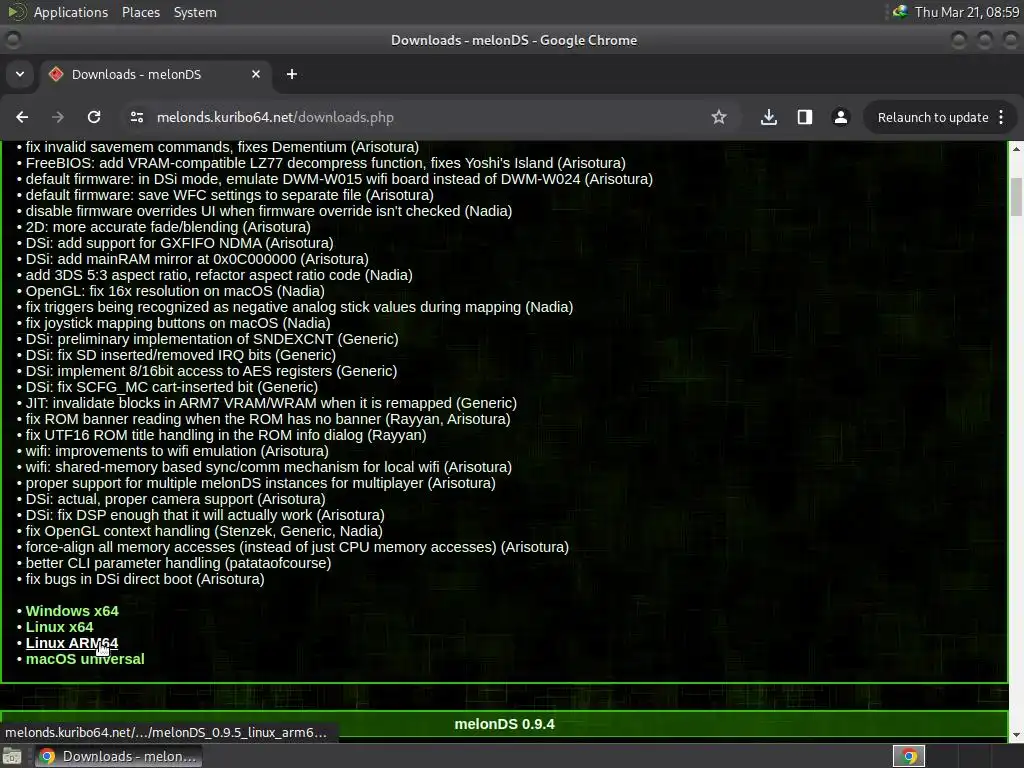The height and width of the screenshot is (768, 1024).
Task: Download the Linux ARM64 build
Action: point(72,643)
